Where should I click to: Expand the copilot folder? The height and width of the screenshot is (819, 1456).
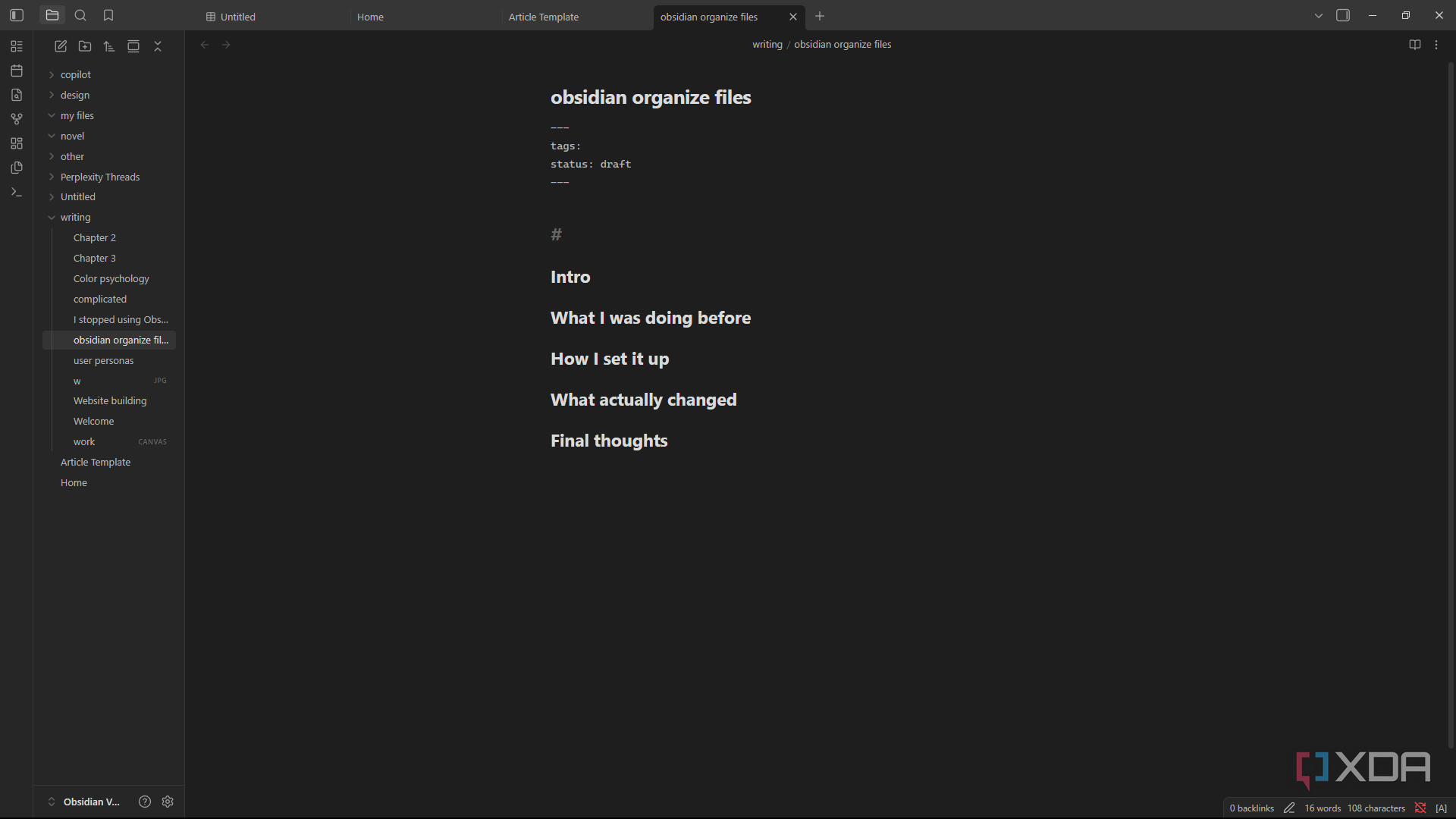click(x=109, y=74)
